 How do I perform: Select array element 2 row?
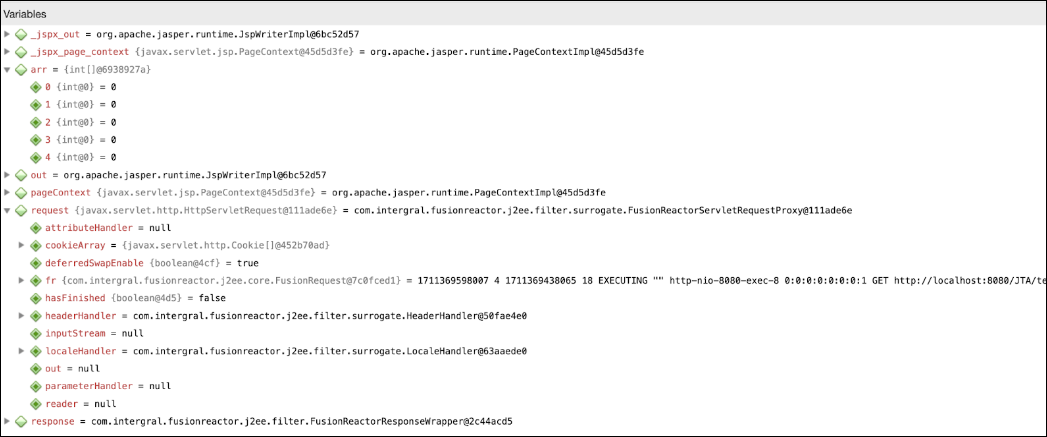524,122
